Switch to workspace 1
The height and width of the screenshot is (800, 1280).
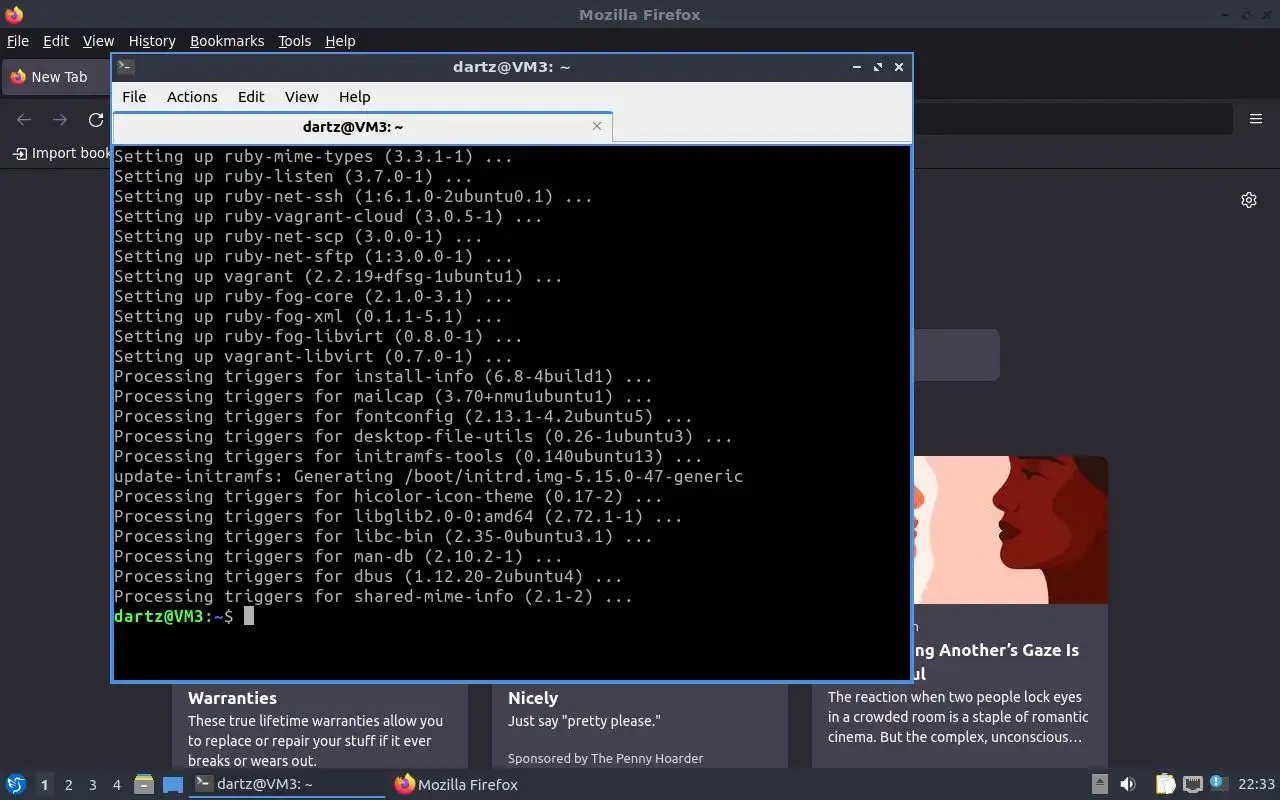[44, 785]
